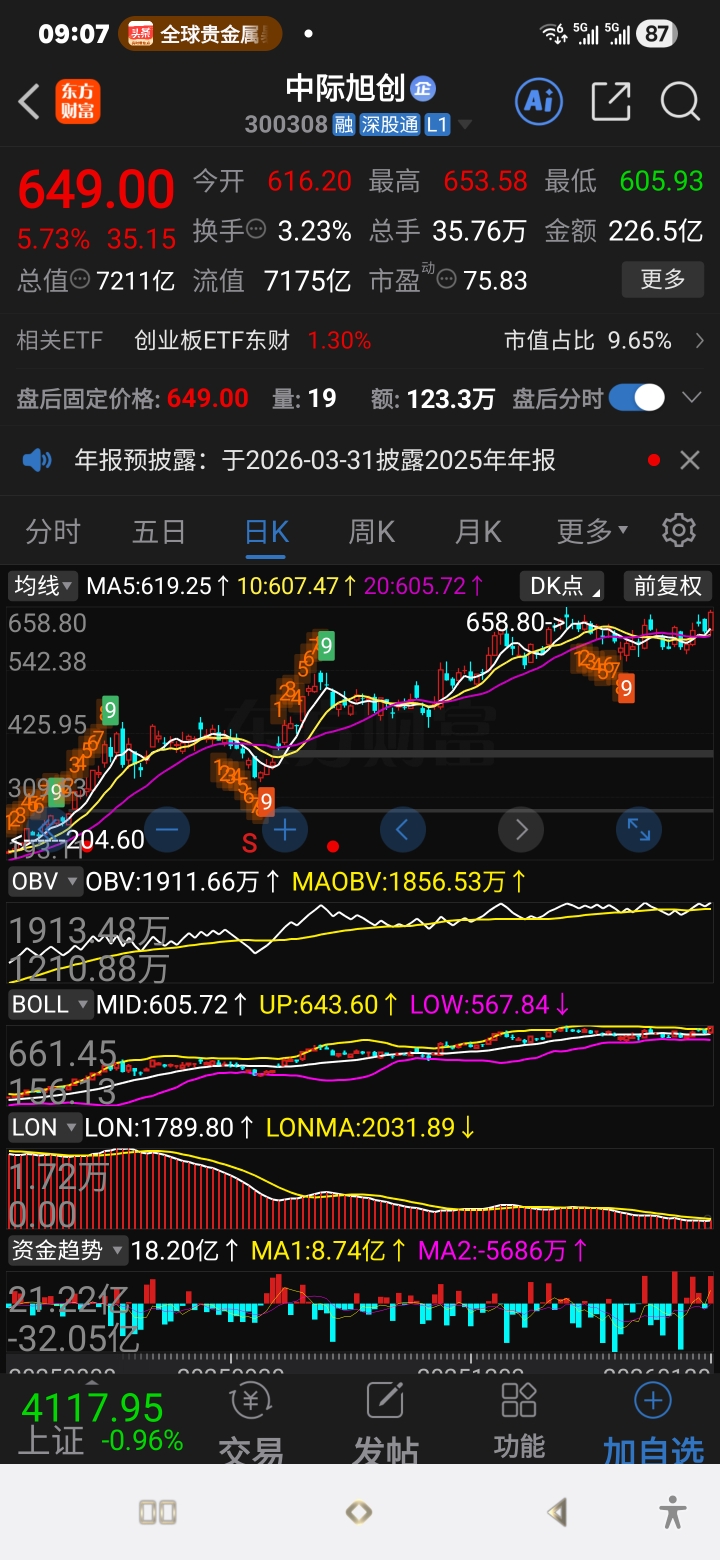Tap the 更多 quote details button
The image size is (720, 1560).
(x=663, y=279)
